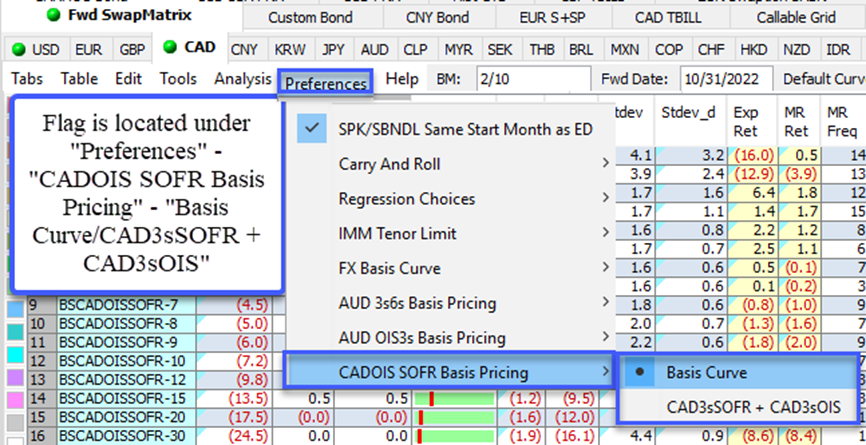Switch to the MYR currency tab
This screenshot has width=866, height=445.
pyautogui.click(x=458, y=50)
